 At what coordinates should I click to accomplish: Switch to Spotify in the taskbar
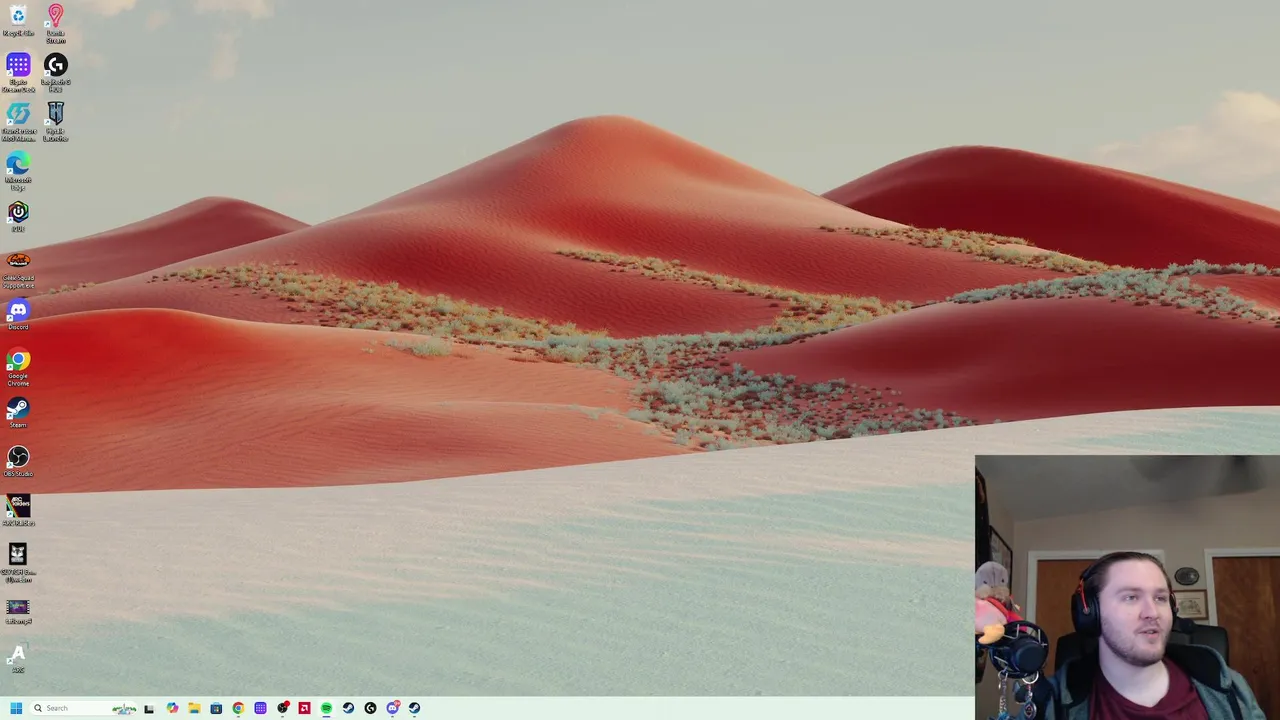(x=326, y=708)
